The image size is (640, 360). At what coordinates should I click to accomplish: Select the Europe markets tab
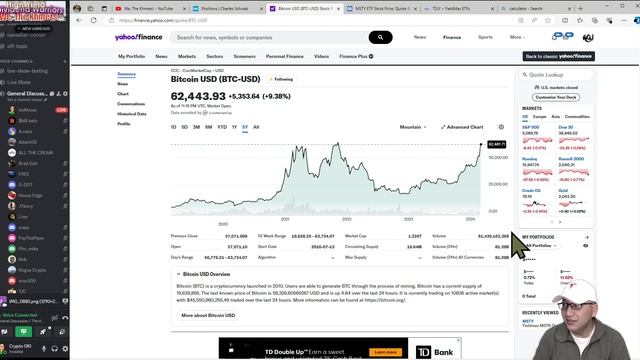pos(539,117)
